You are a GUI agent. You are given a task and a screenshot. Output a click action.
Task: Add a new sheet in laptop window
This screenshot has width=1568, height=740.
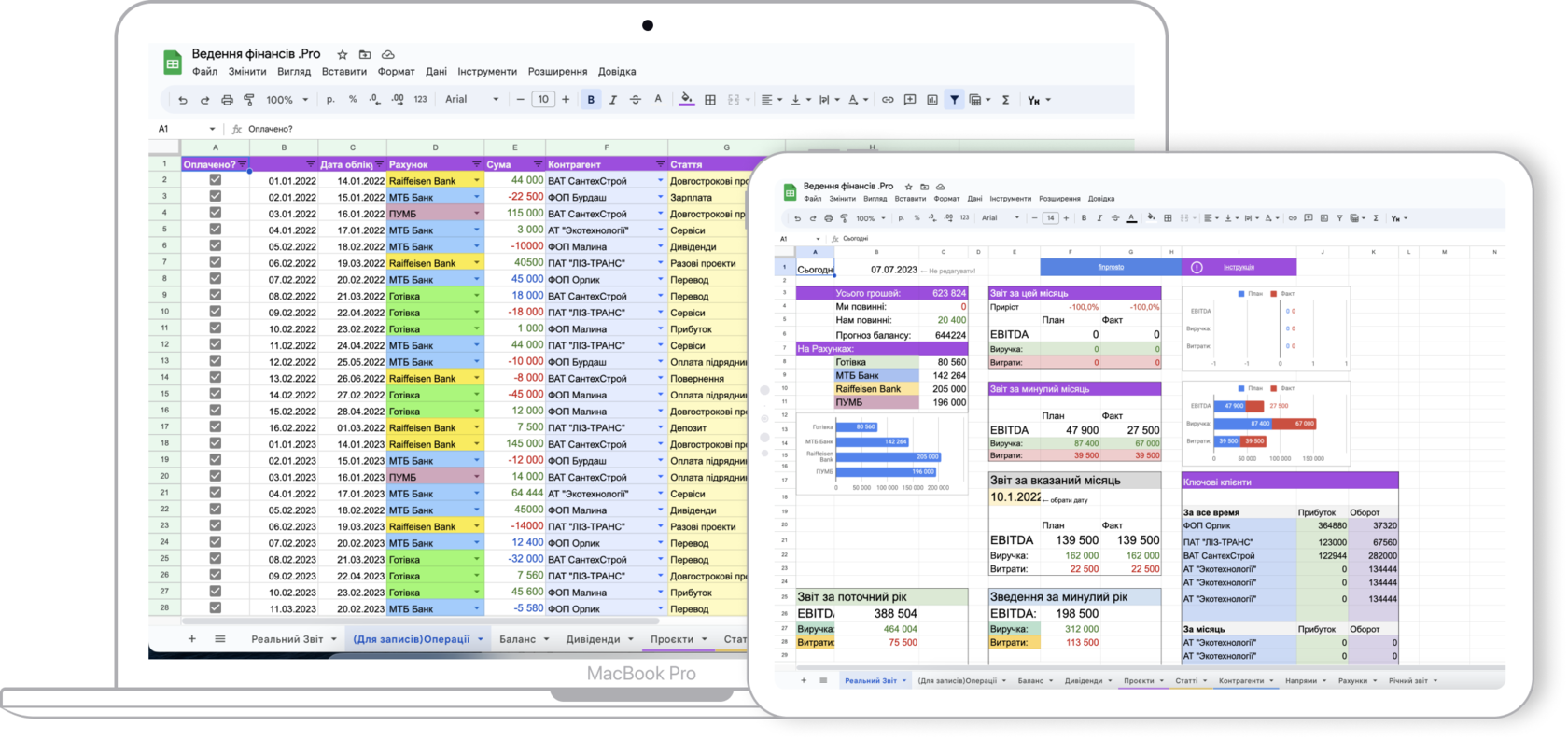[x=192, y=639]
